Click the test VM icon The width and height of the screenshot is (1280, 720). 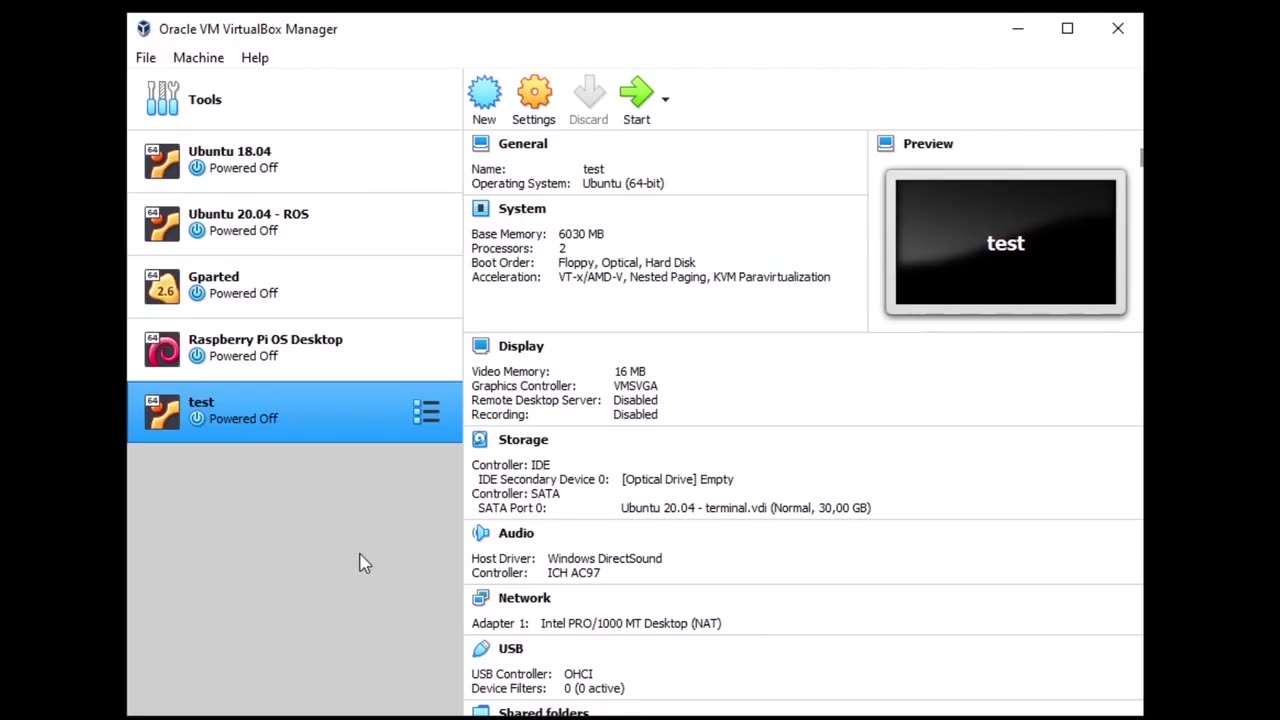(162, 411)
